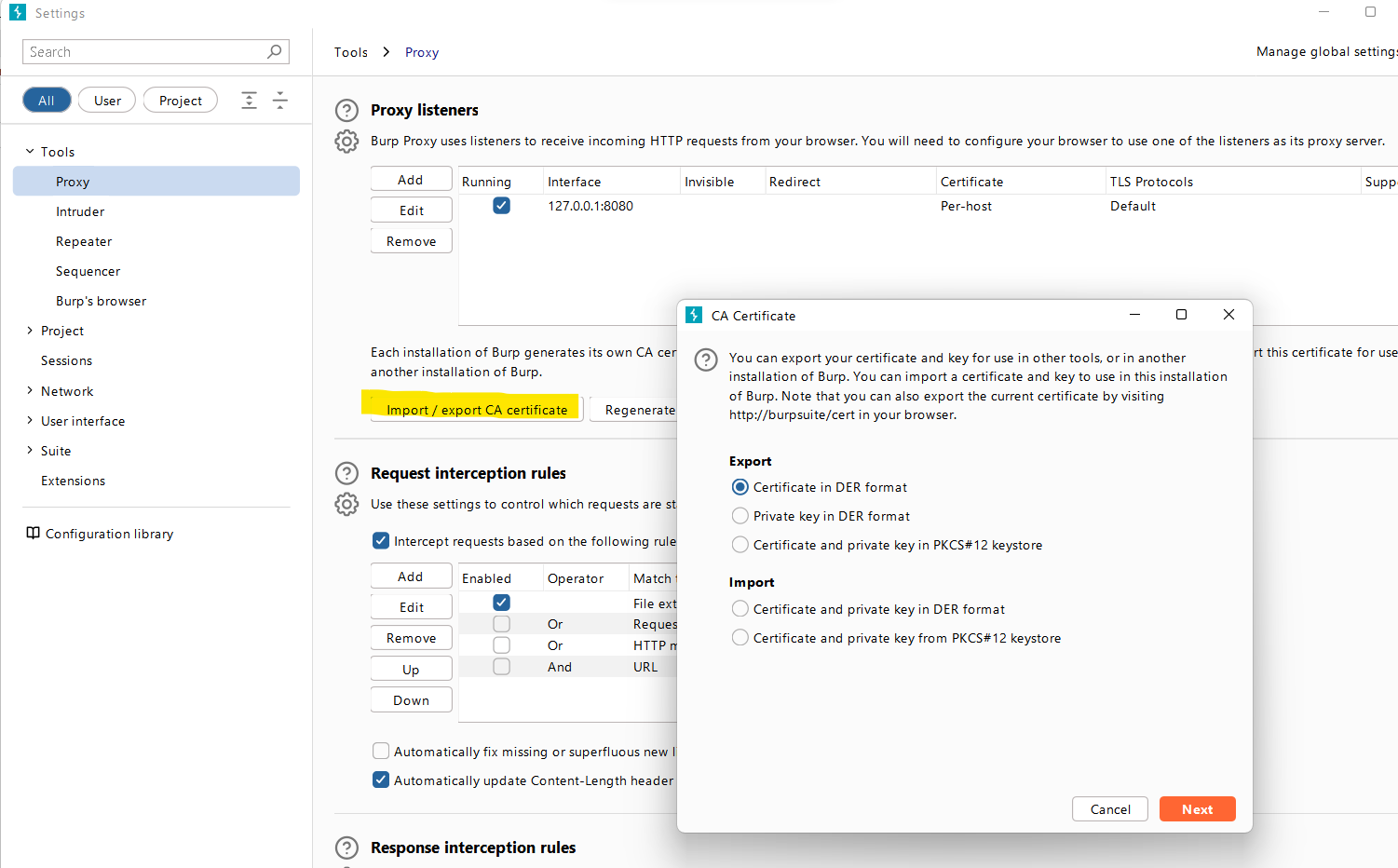The height and width of the screenshot is (868, 1398).
Task: Collapse all settings sections icon
Action: 279,101
